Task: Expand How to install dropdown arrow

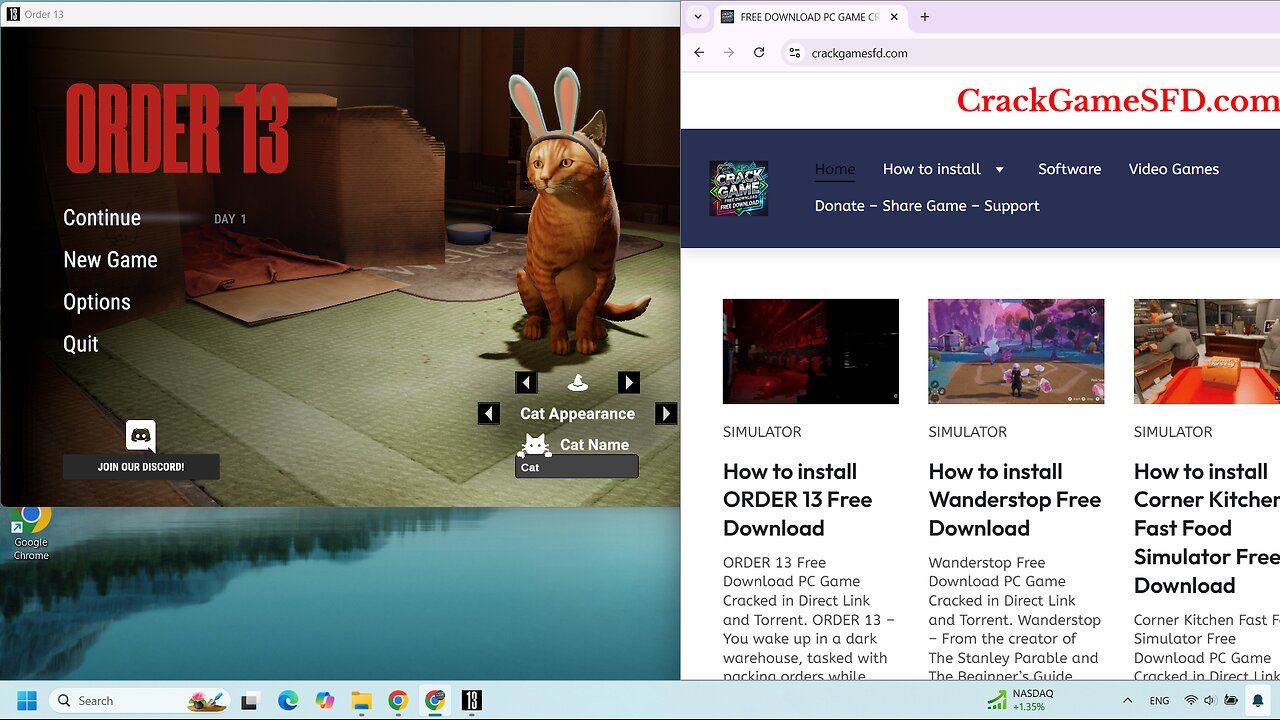Action: pos(999,169)
